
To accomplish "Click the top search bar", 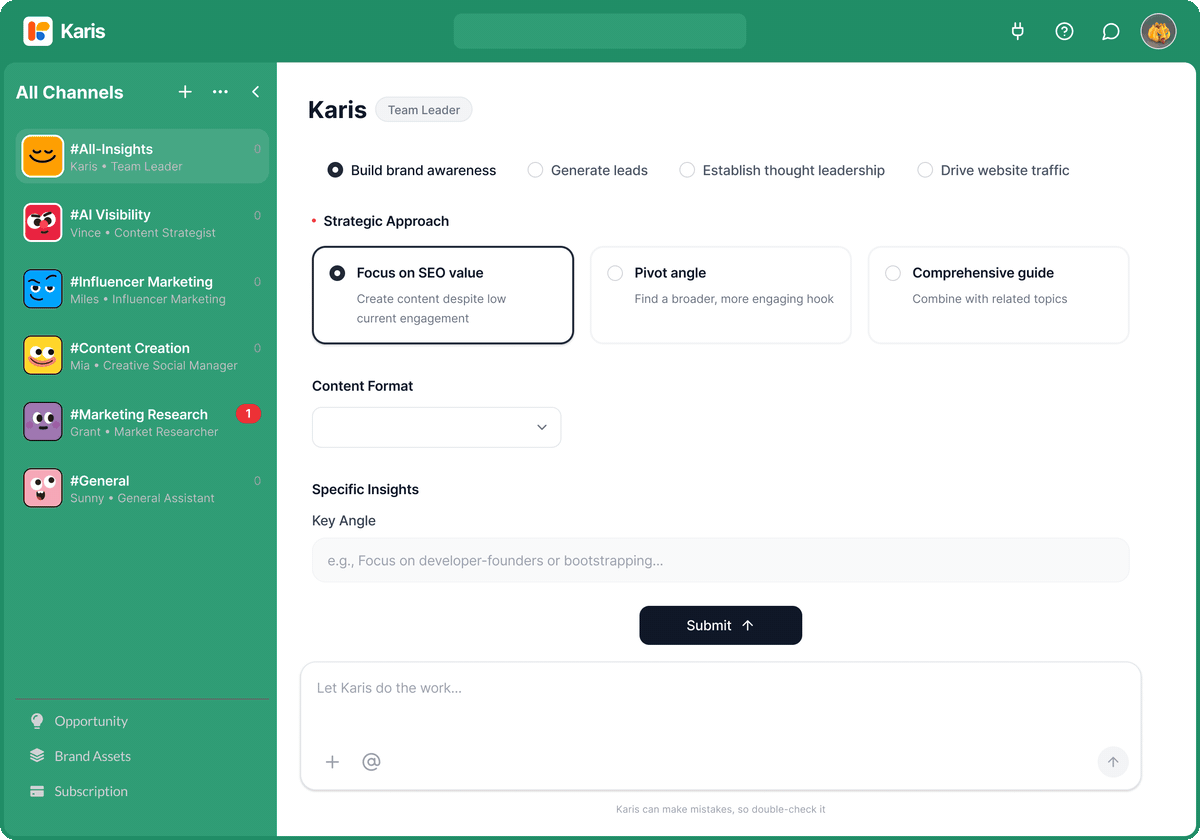I will [600, 31].
